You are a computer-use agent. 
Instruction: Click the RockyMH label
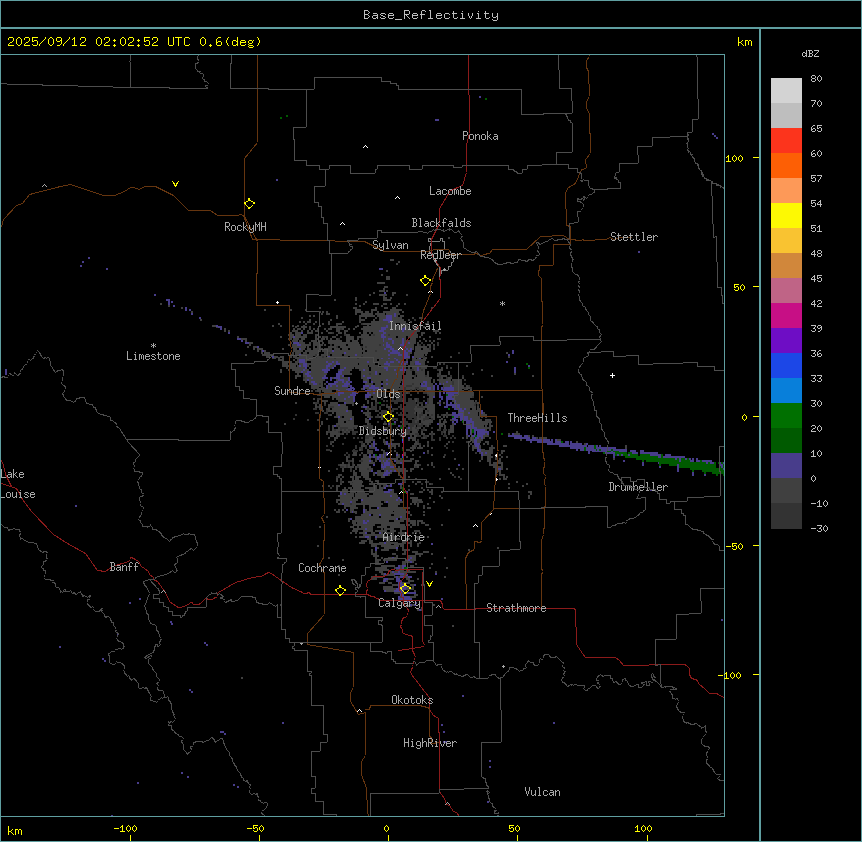245,227
